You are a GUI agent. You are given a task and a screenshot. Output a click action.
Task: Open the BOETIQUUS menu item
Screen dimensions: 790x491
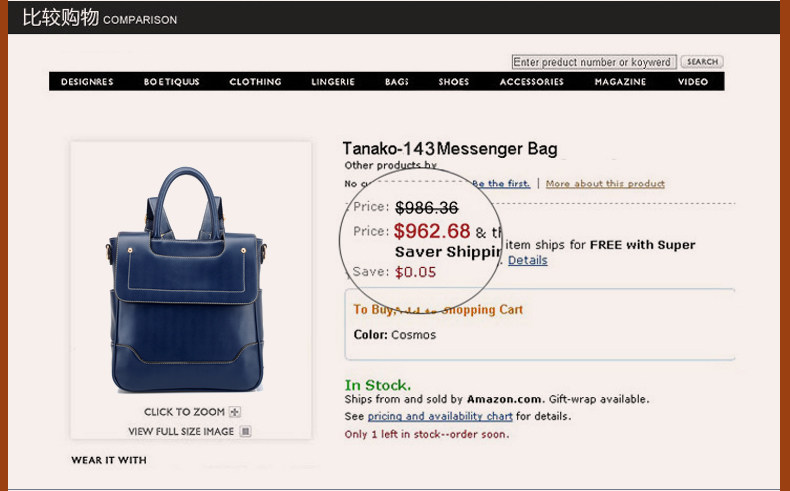pos(171,82)
